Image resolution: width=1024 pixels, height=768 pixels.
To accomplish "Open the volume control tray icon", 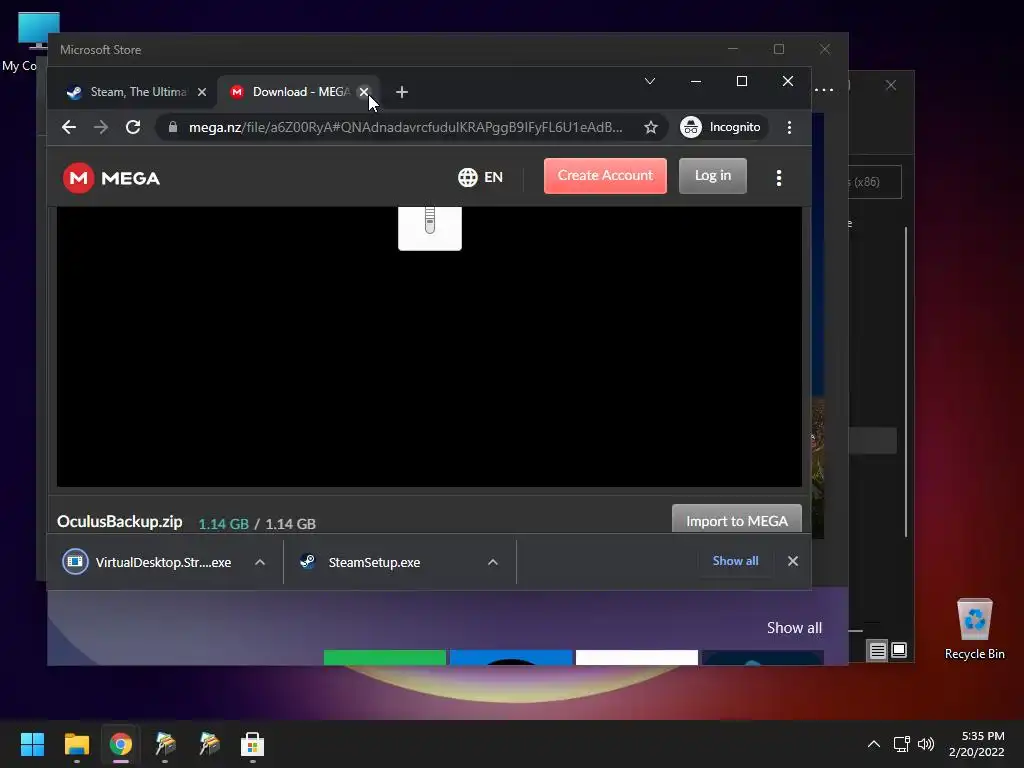I will [926, 744].
